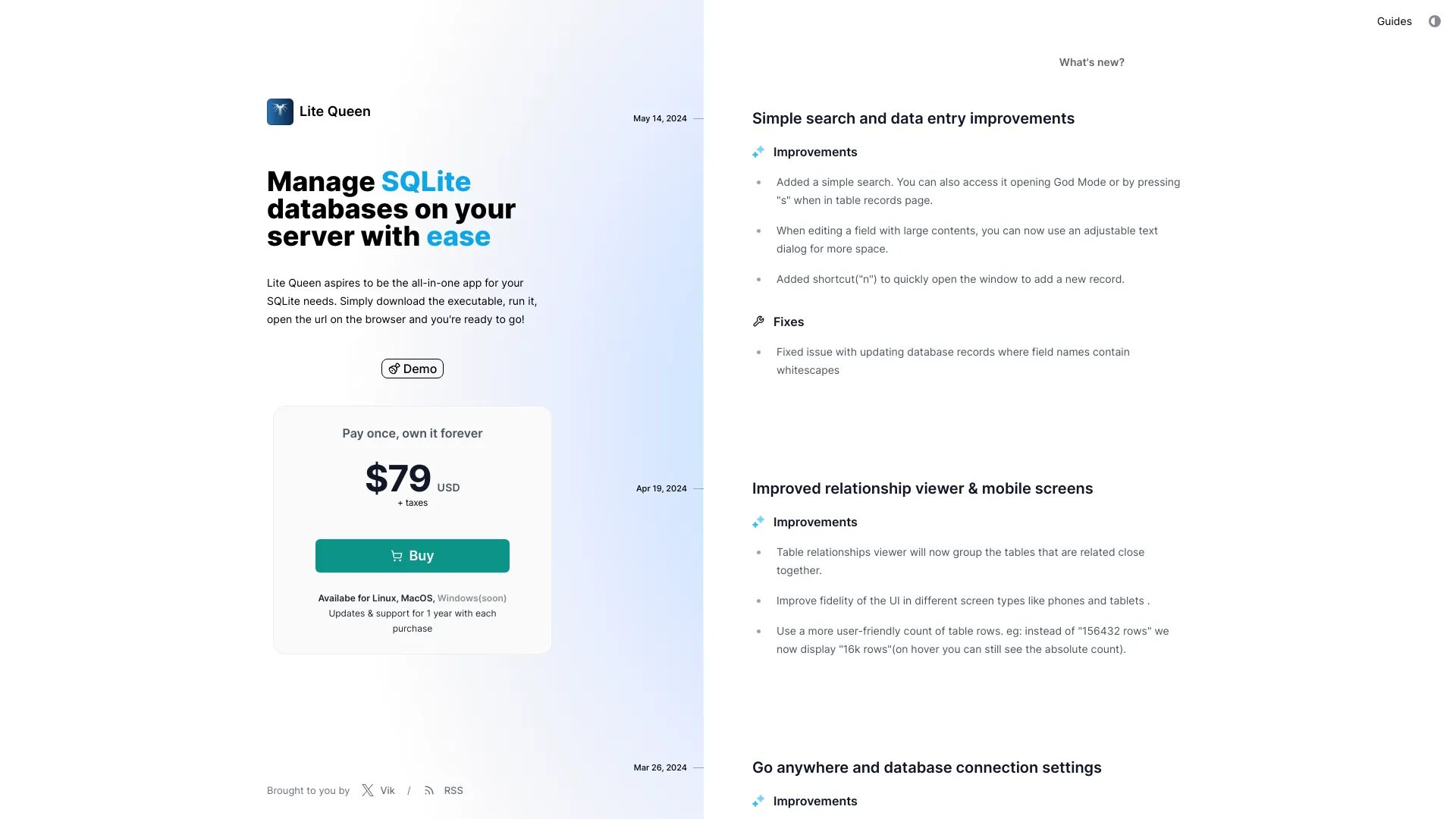Click the RSS feed icon
The height and width of the screenshot is (819, 1456).
pyautogui.click(x=429, y=790)
